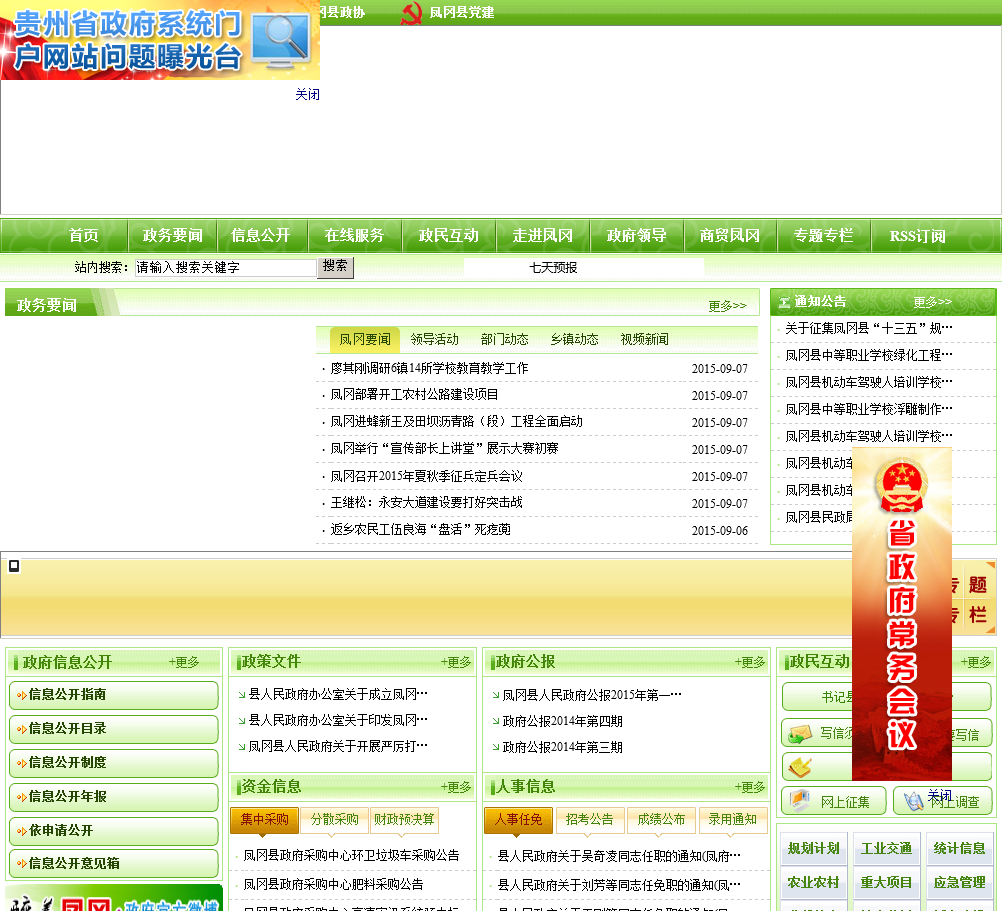1002x911 pixels.
Task: Open the RSS订阅 navigation item
Action: (918, 236)
